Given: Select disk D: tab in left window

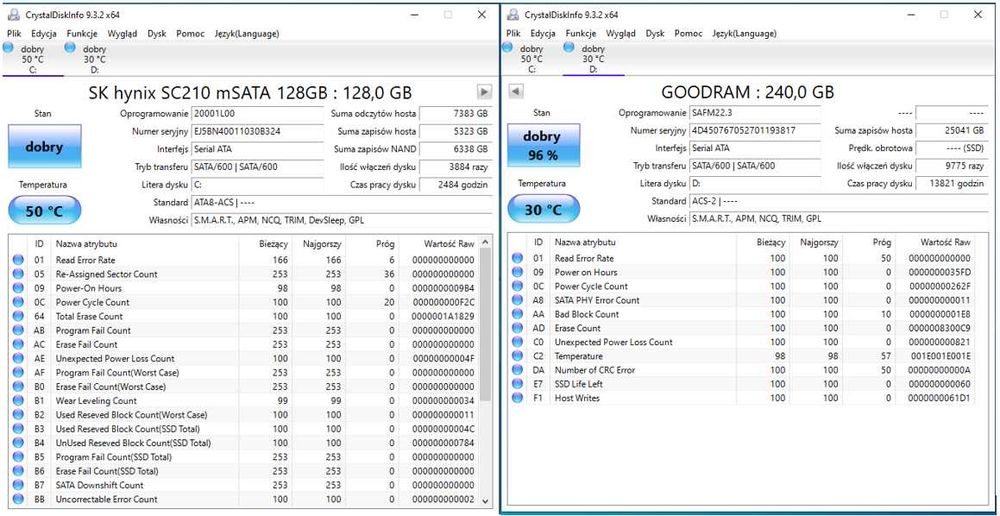Looking at the screenshot, I should (x=94, y=59).
